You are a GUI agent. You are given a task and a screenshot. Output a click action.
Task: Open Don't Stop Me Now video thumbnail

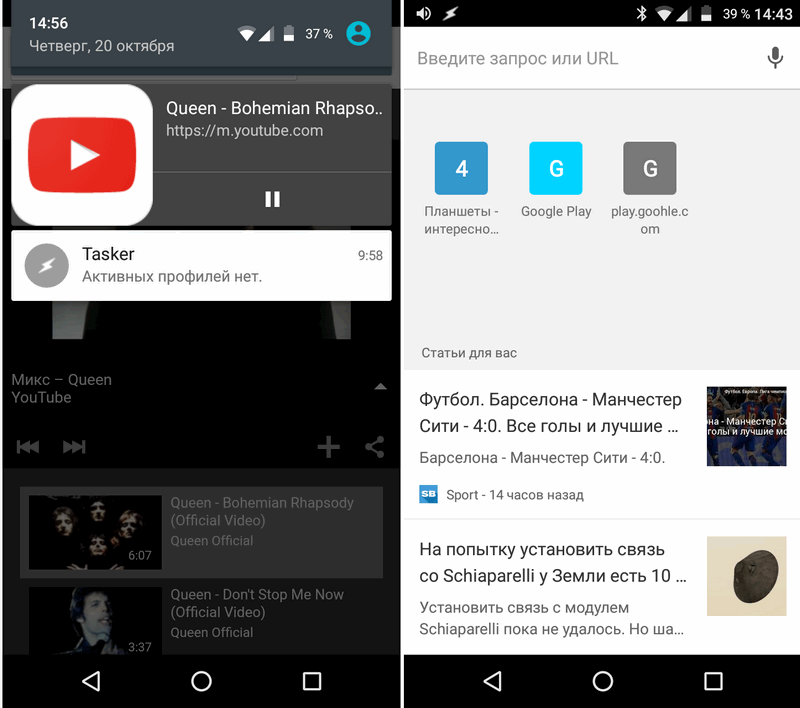pos(95,621)
